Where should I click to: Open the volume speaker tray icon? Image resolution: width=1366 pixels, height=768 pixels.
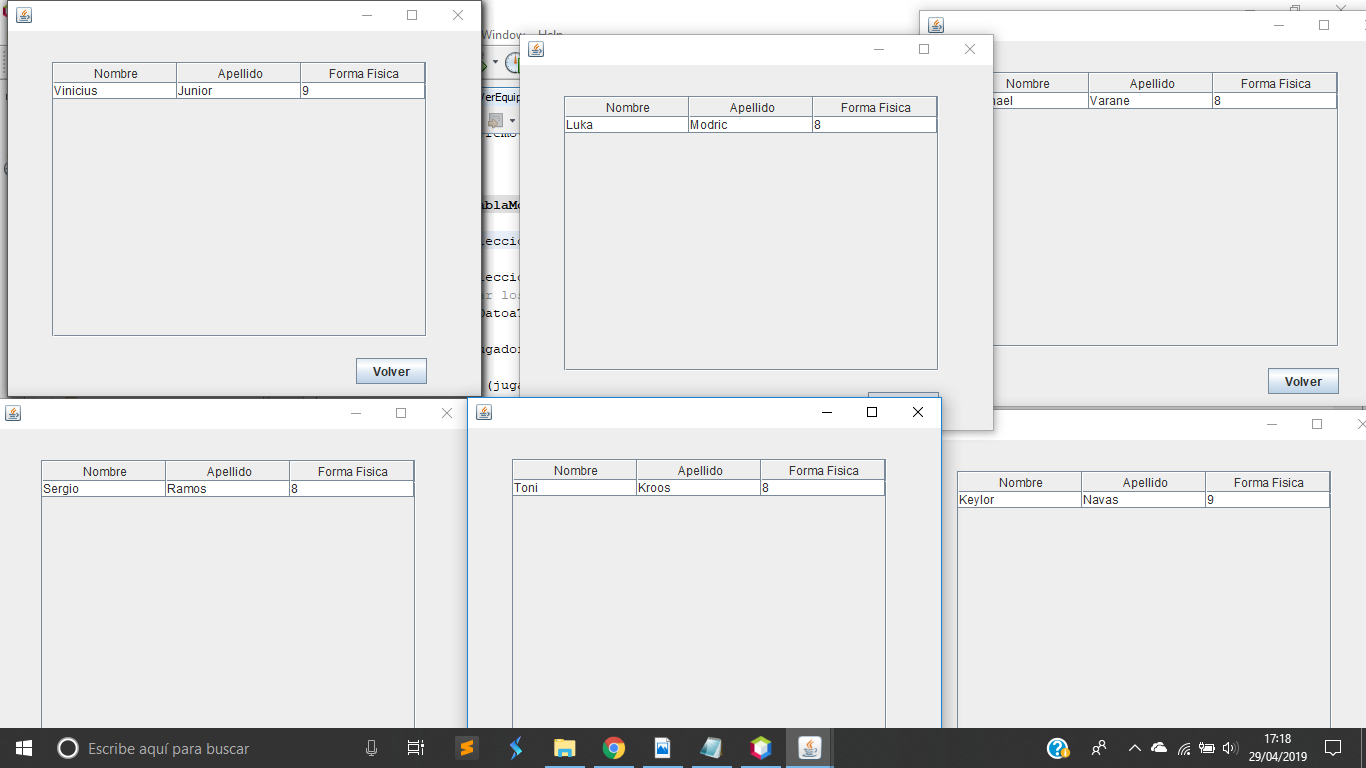[x=1230, y=748]
